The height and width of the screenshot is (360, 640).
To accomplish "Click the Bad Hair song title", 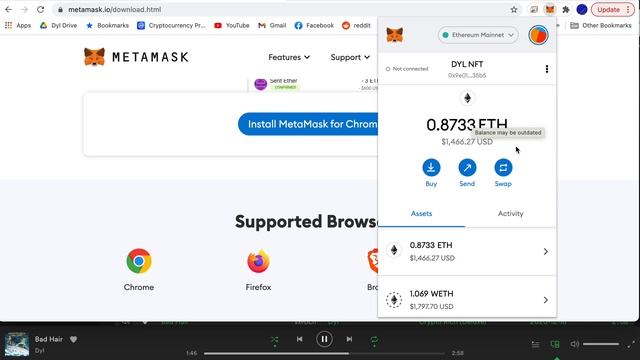I will [x=49, y=339].
